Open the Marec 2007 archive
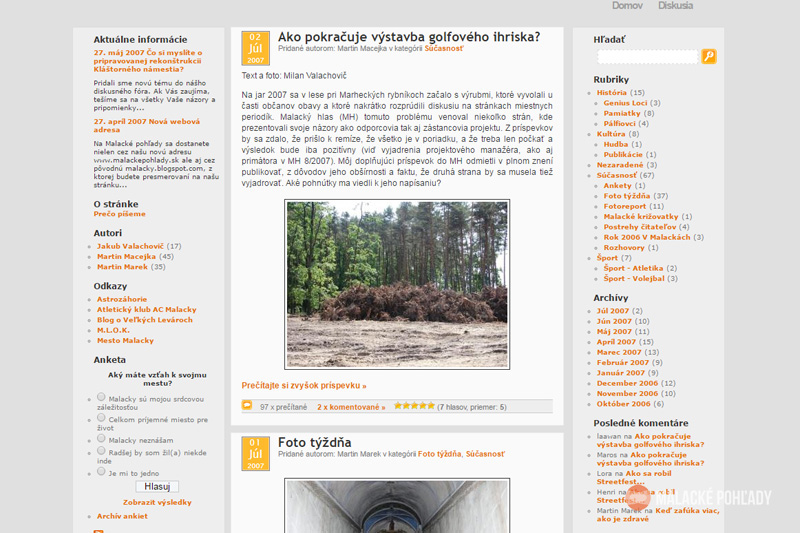800x533 pixels. 619,352
